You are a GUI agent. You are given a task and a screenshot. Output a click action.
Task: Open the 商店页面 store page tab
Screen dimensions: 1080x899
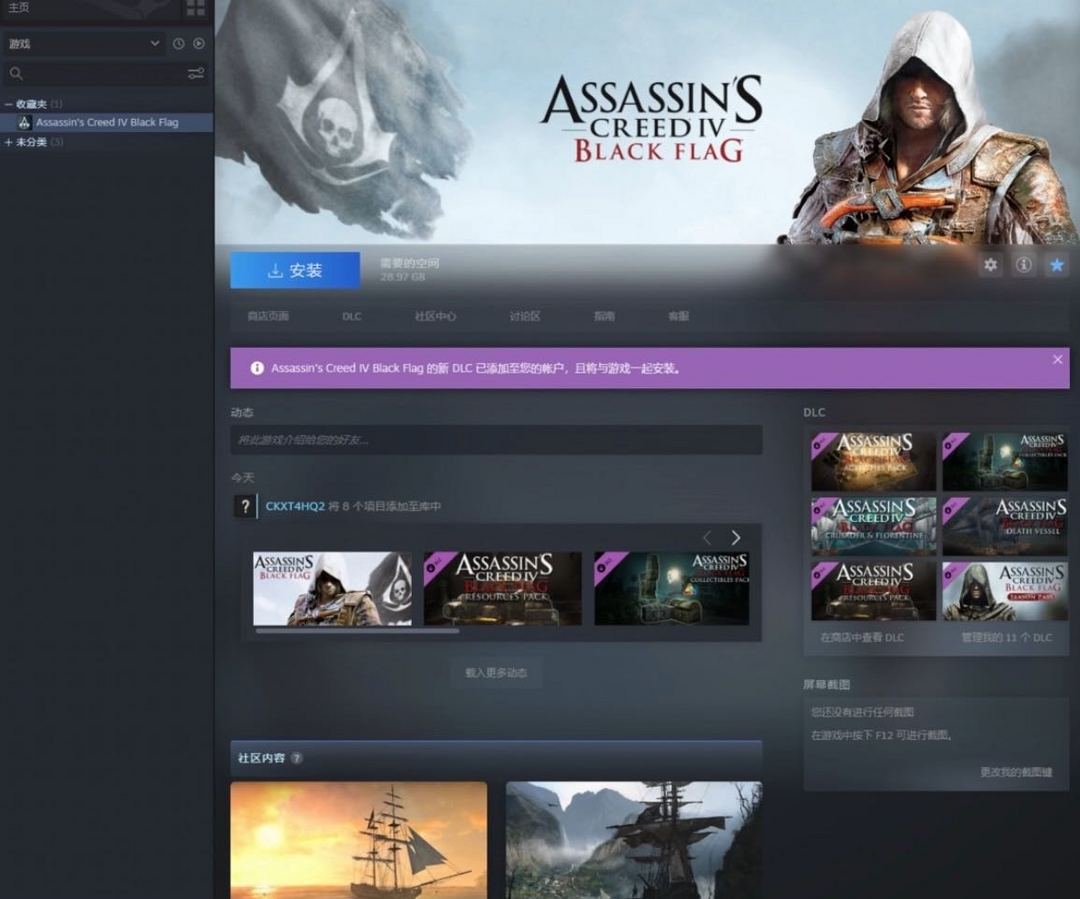268,316
